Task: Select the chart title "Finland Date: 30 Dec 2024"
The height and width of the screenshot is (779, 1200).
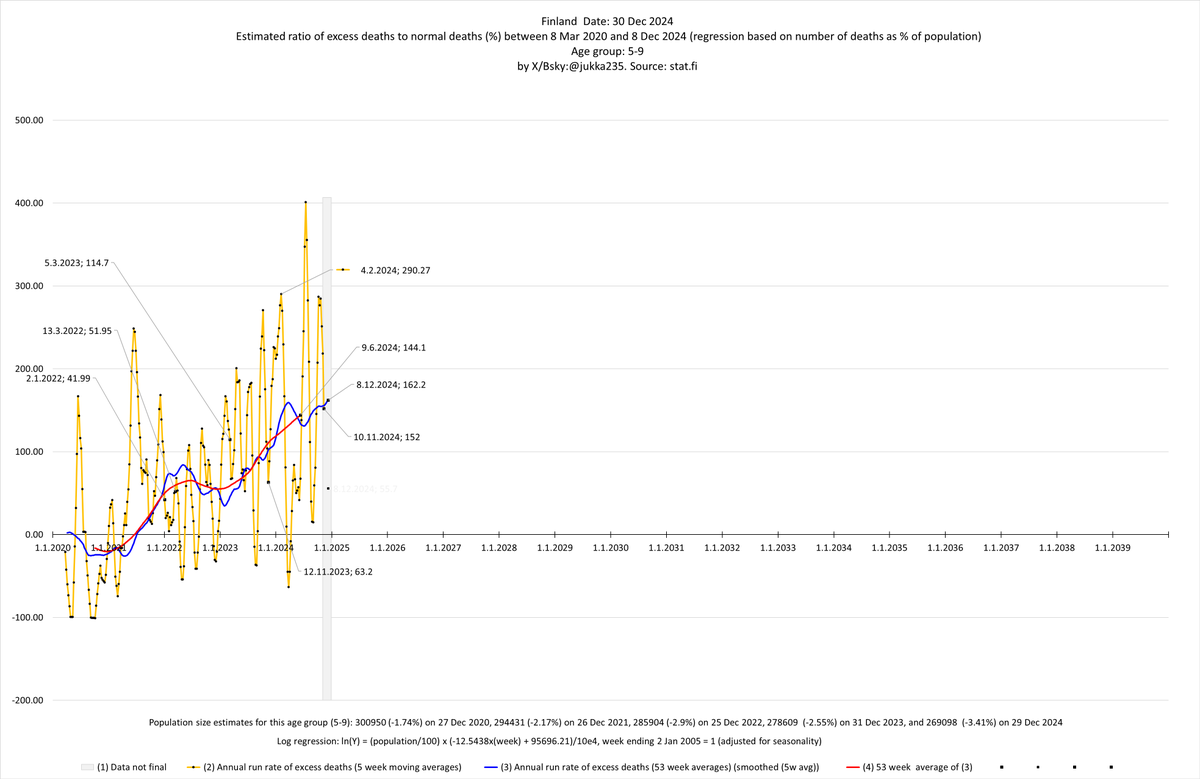Action: [600, 20]
